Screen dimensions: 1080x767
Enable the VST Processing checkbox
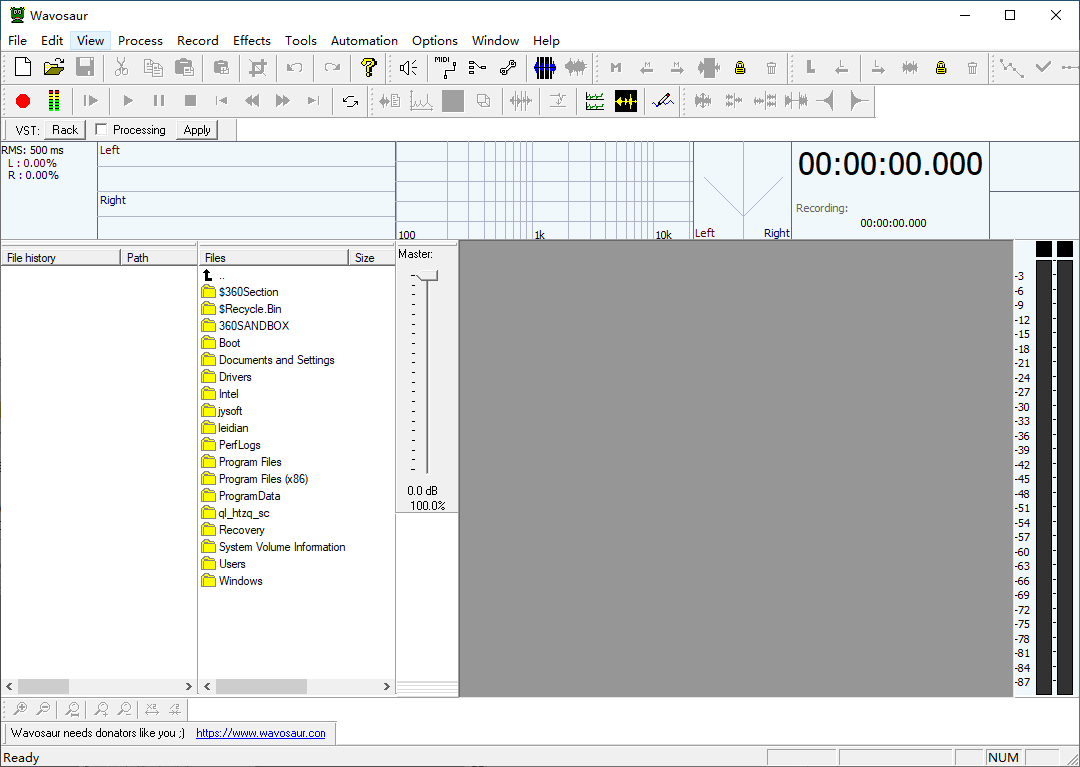coord(101,130)
